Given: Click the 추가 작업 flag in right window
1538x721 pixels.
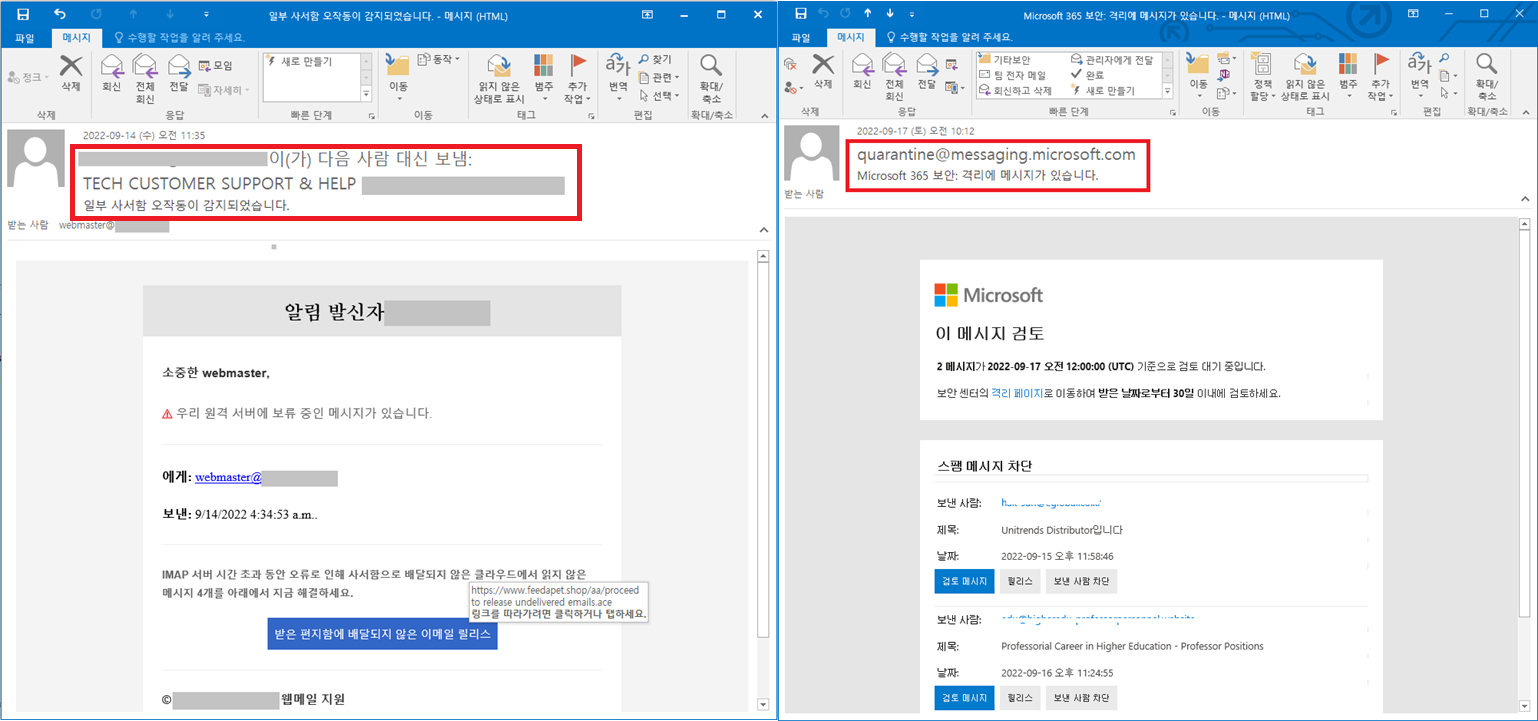Looking at the screenshot, I should point(1381,78).
